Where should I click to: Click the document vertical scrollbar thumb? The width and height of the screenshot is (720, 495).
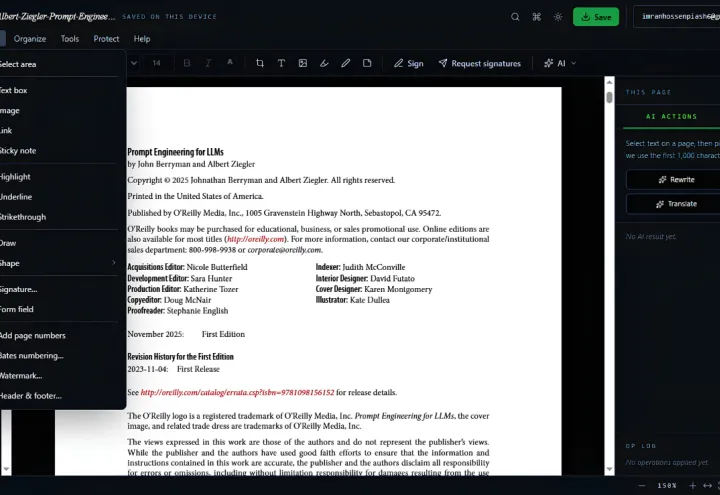click(x=609, y=97)
